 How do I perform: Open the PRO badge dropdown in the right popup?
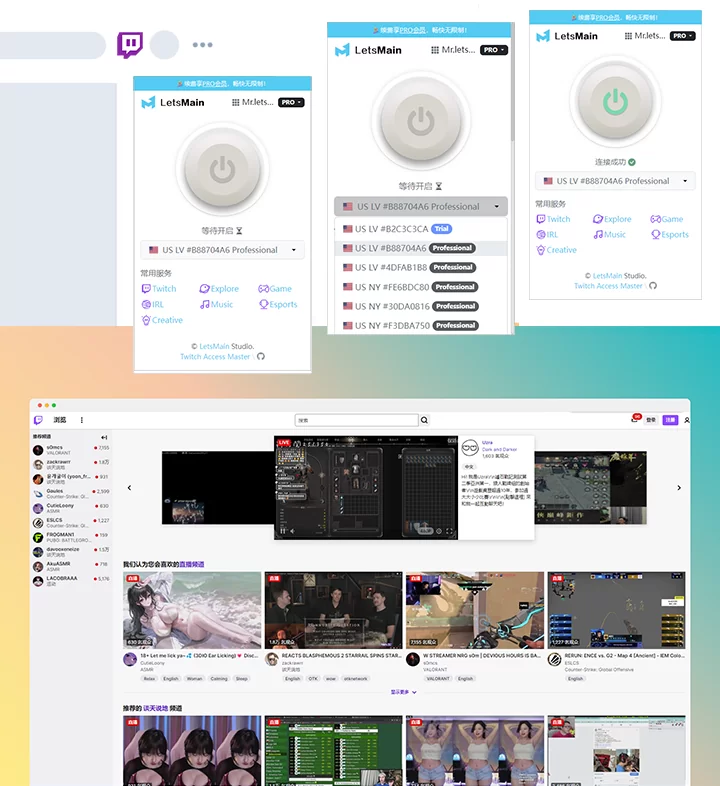click(682, 36)
